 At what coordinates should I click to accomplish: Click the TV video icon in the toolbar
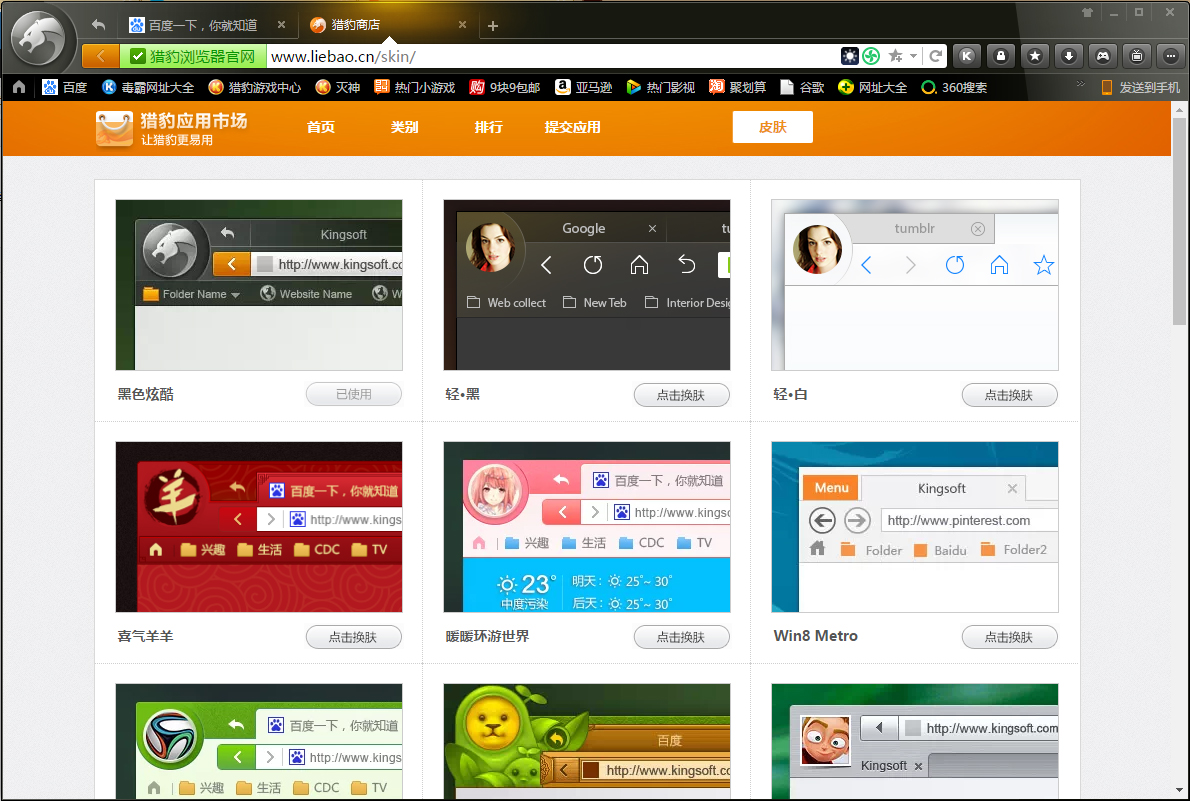[x=1137, y=57]
